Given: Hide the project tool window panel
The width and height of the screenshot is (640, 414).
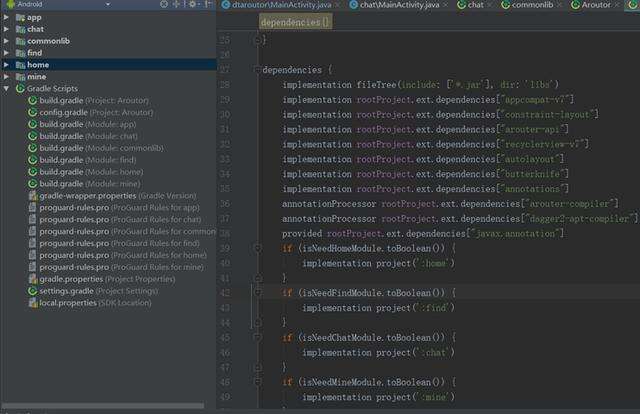Looking at the screenshot, I should coord(205,6).
